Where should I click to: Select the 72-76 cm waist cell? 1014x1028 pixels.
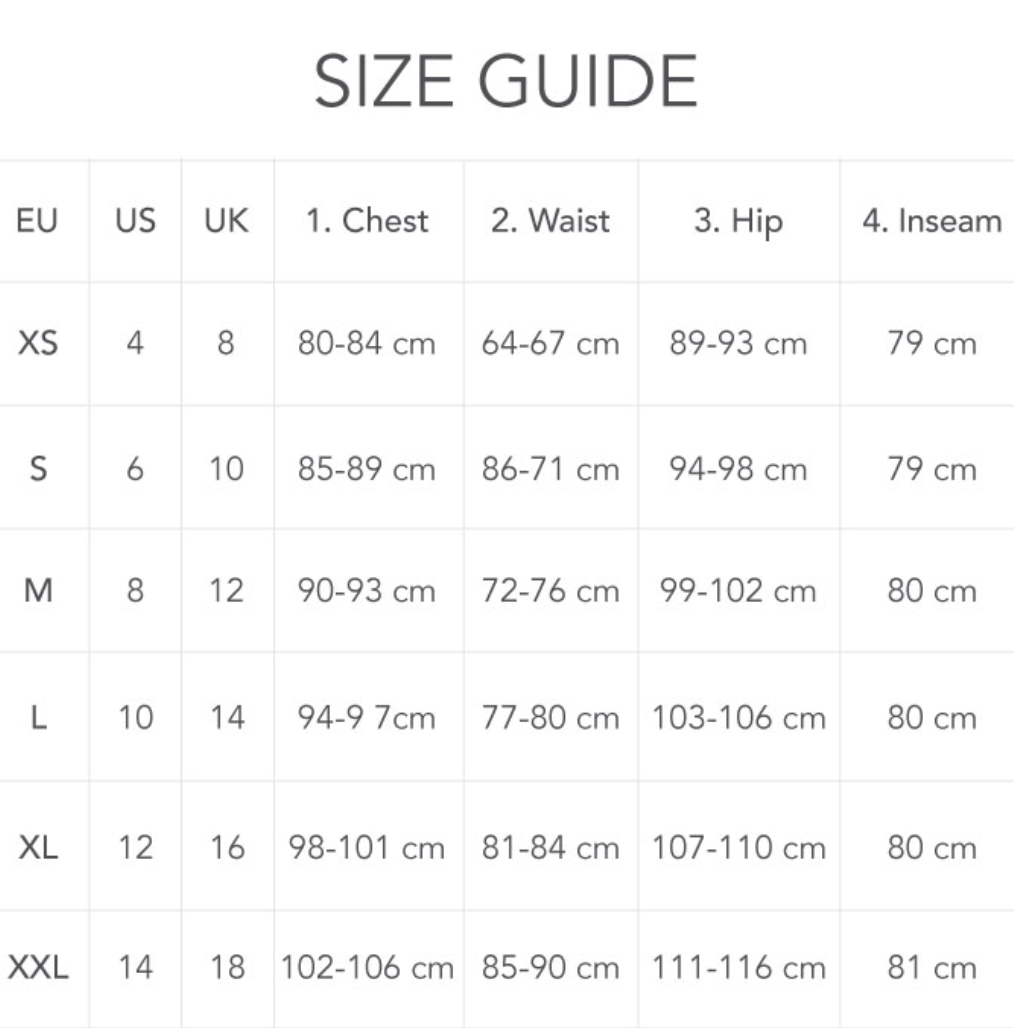pyautogui.click(x=550, y=591)
